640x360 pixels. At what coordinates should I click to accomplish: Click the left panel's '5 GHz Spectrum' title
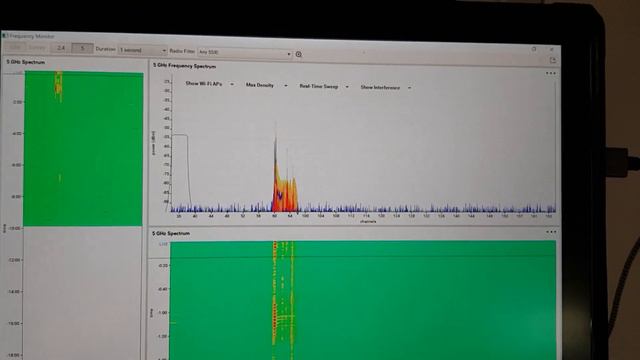click(x=26, y=62)
